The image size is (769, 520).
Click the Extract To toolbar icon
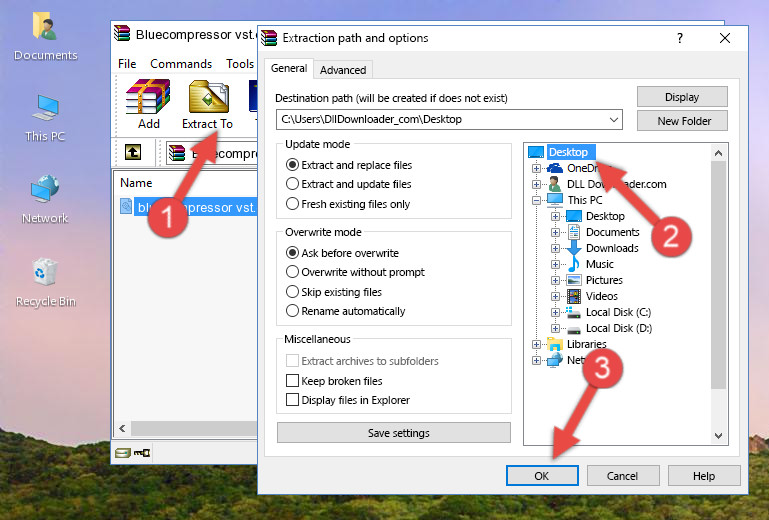[x=207, y=105]
